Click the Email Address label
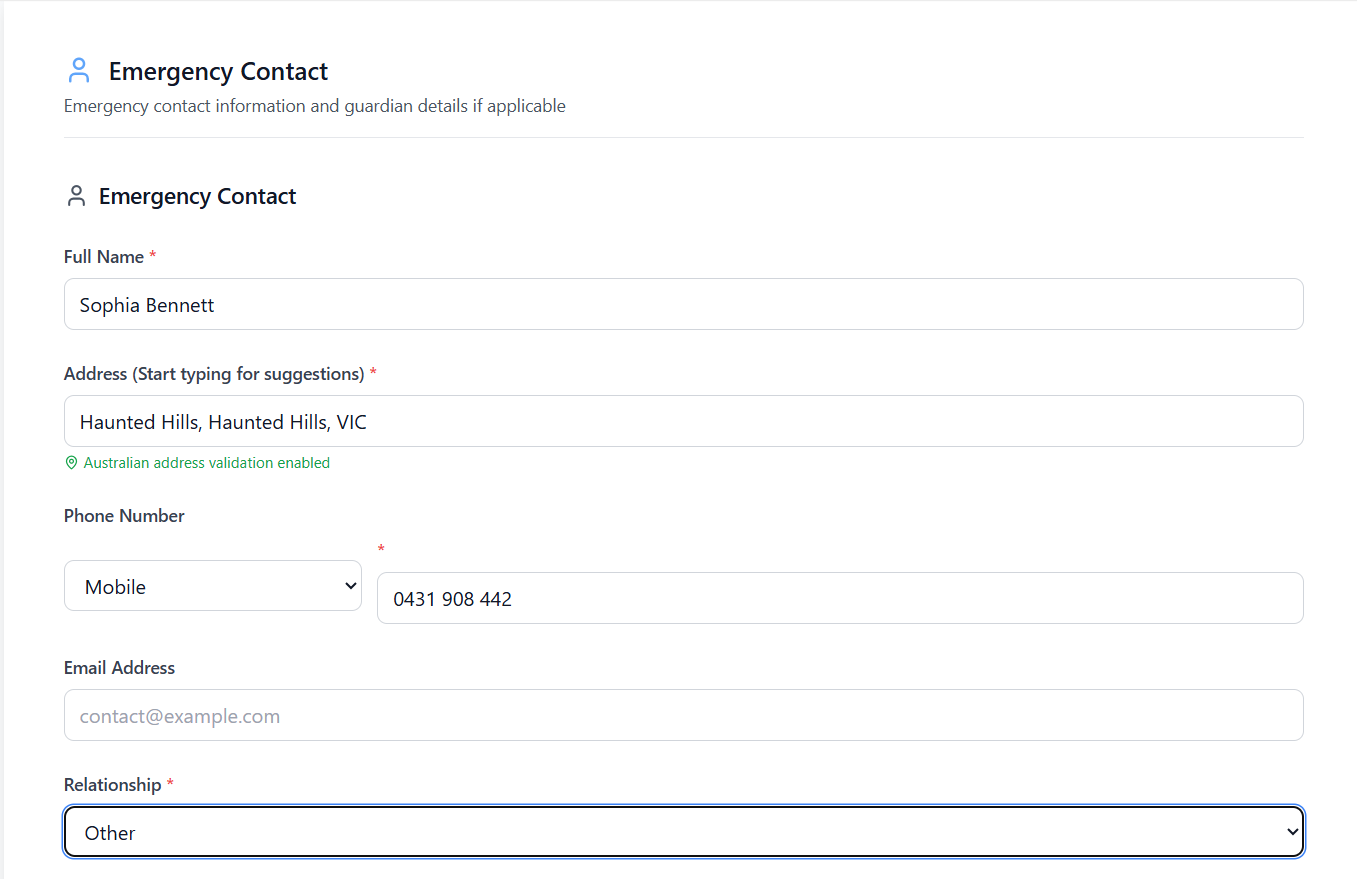The height and width of the screenshot is (879, 1357). pos(119,667)
